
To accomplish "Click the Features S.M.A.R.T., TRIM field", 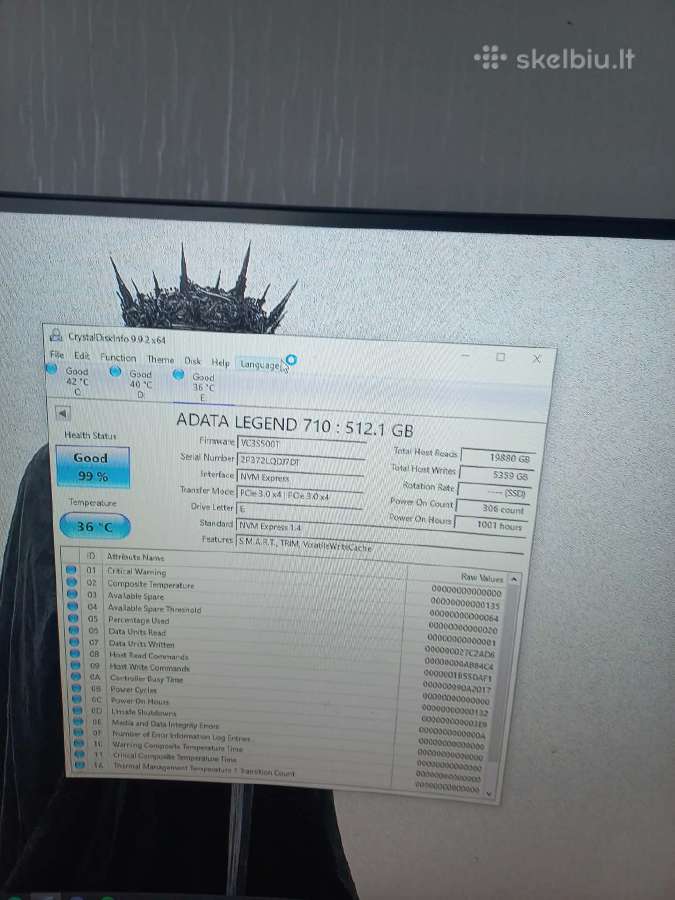I will pos(379,546).
